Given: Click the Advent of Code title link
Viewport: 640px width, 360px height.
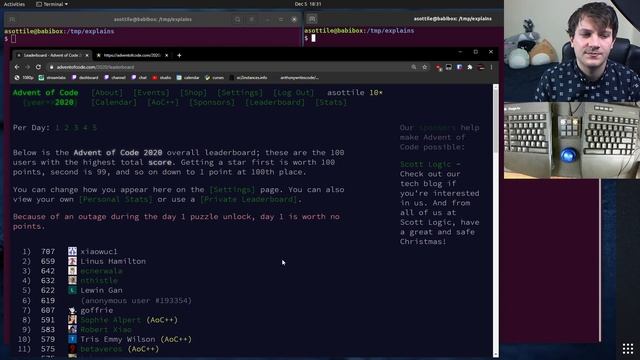Looking at the screenshot, I should click(45, 92).
